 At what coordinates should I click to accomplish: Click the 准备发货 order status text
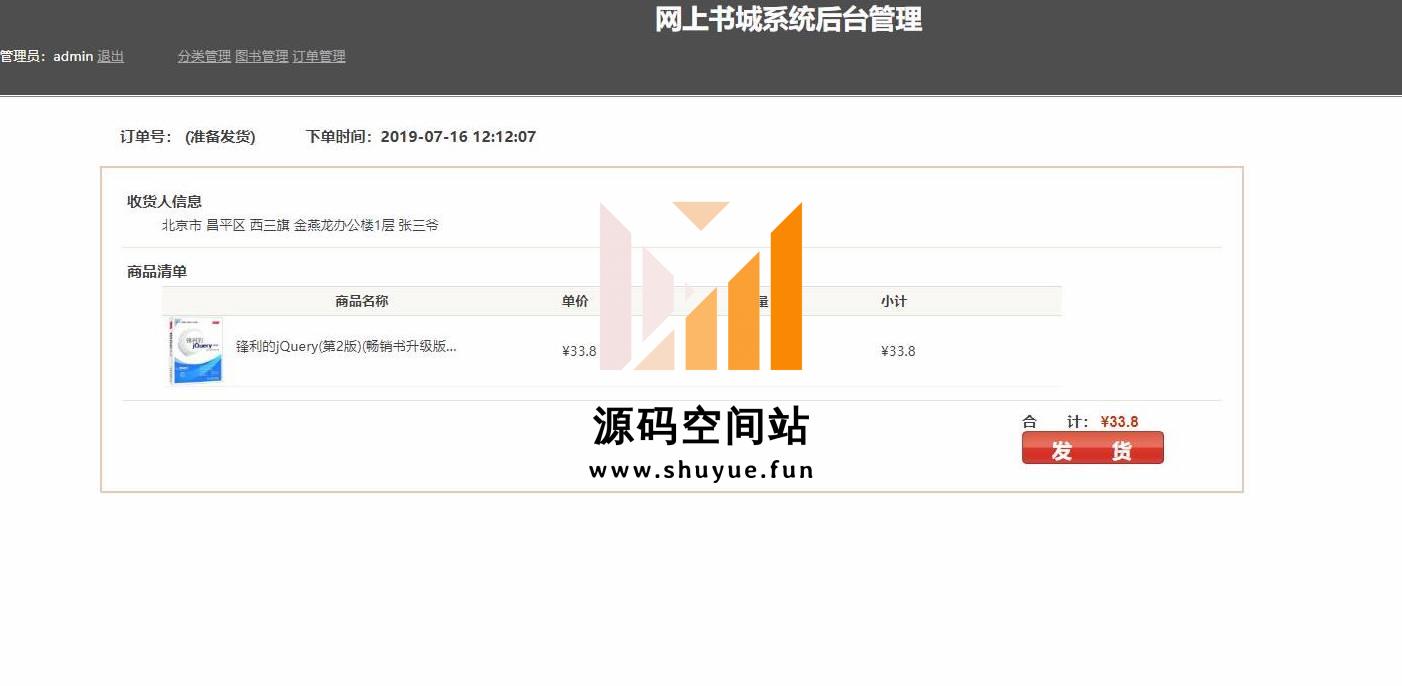coord(220,137)
